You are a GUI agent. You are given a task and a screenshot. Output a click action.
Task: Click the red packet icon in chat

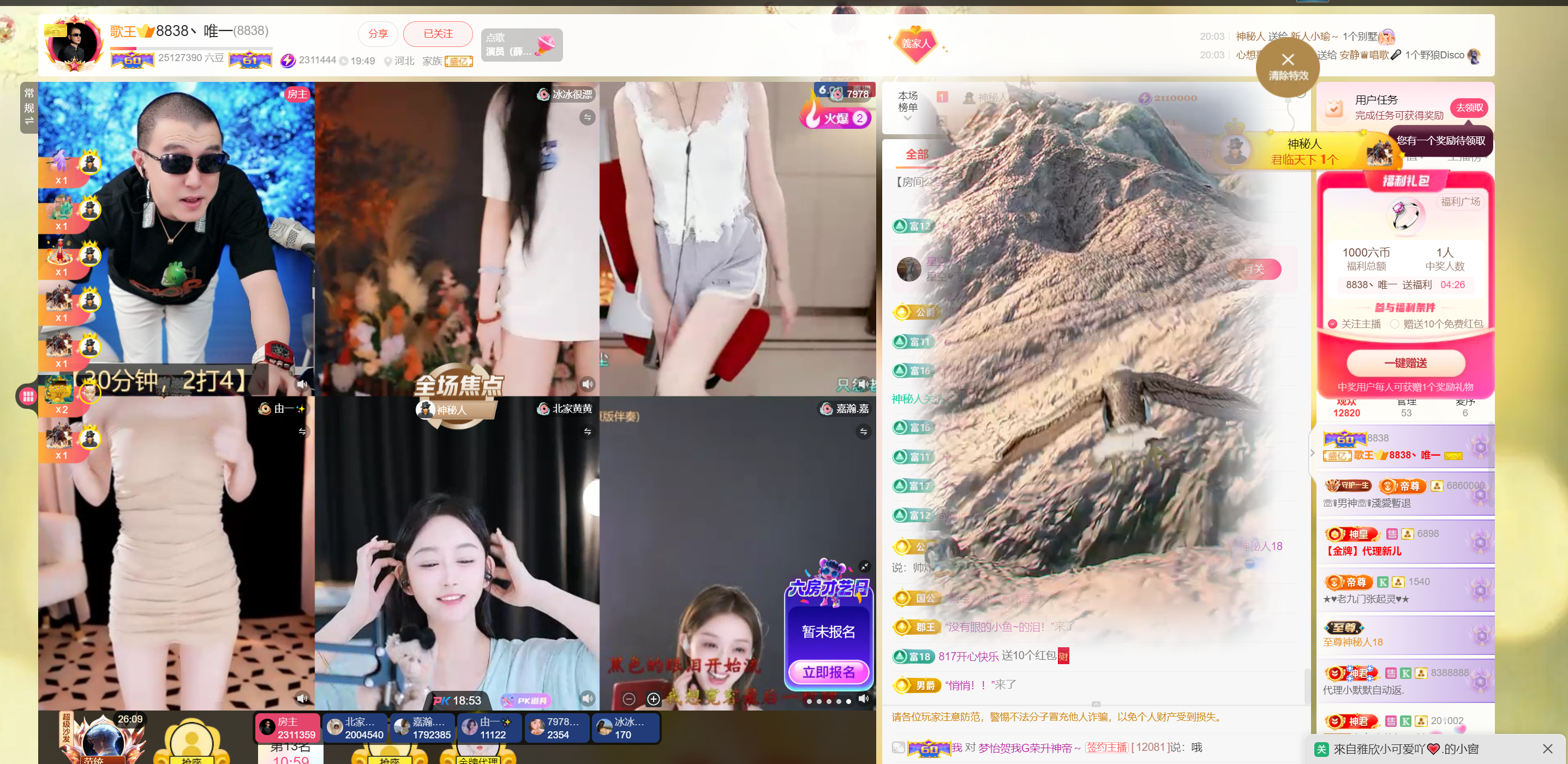[1063, 655]
